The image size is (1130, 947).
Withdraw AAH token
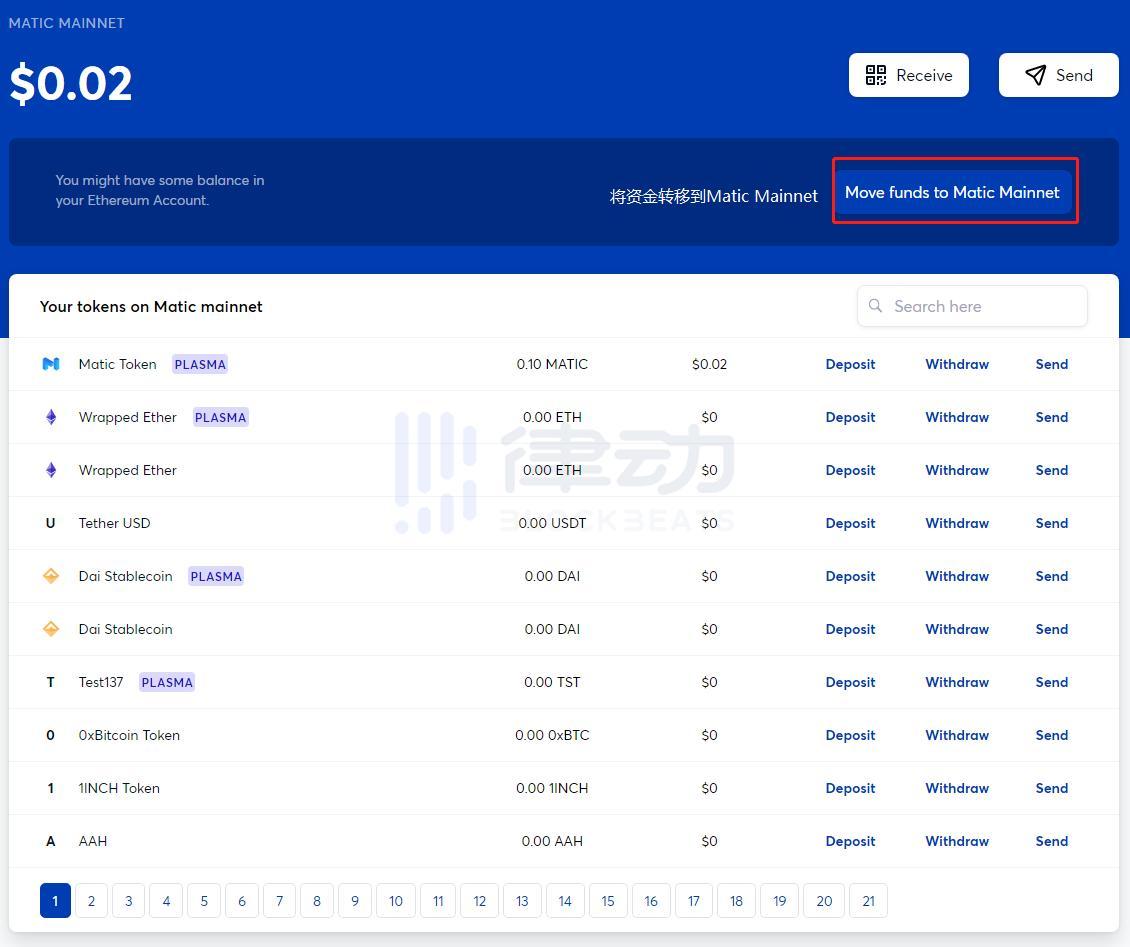click(957, 841)
